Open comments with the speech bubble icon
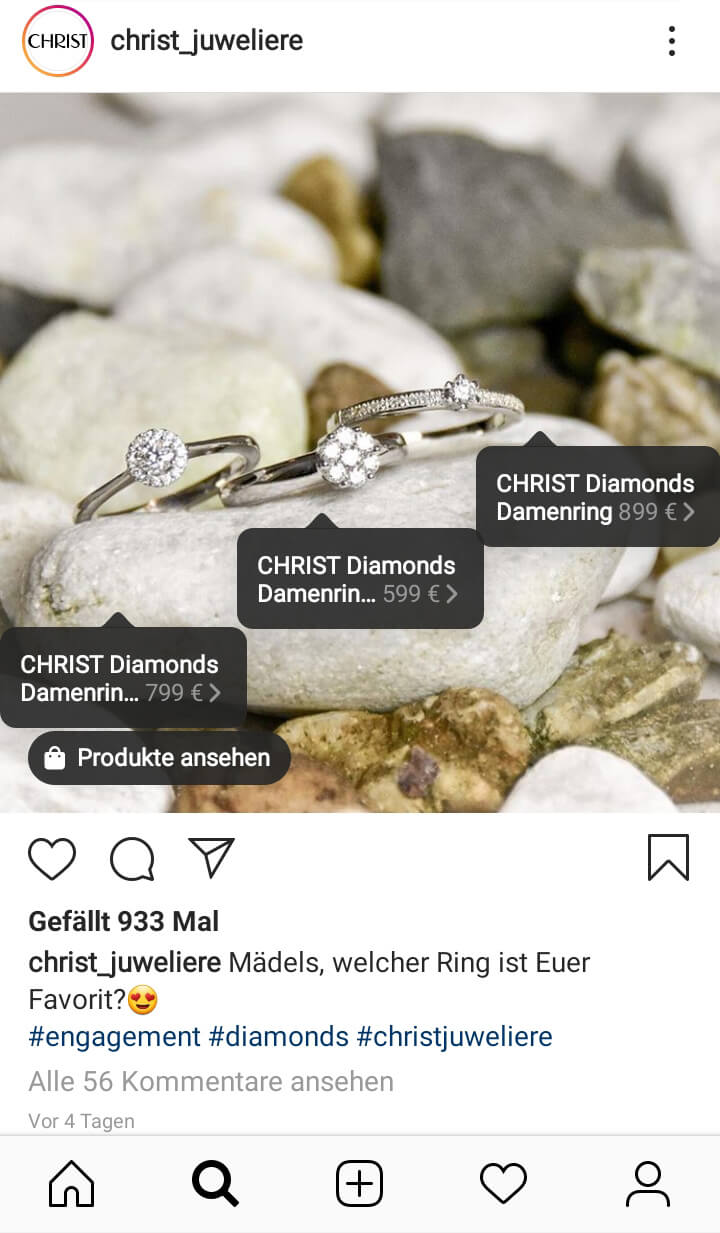720x1233 pixels. 132,858
